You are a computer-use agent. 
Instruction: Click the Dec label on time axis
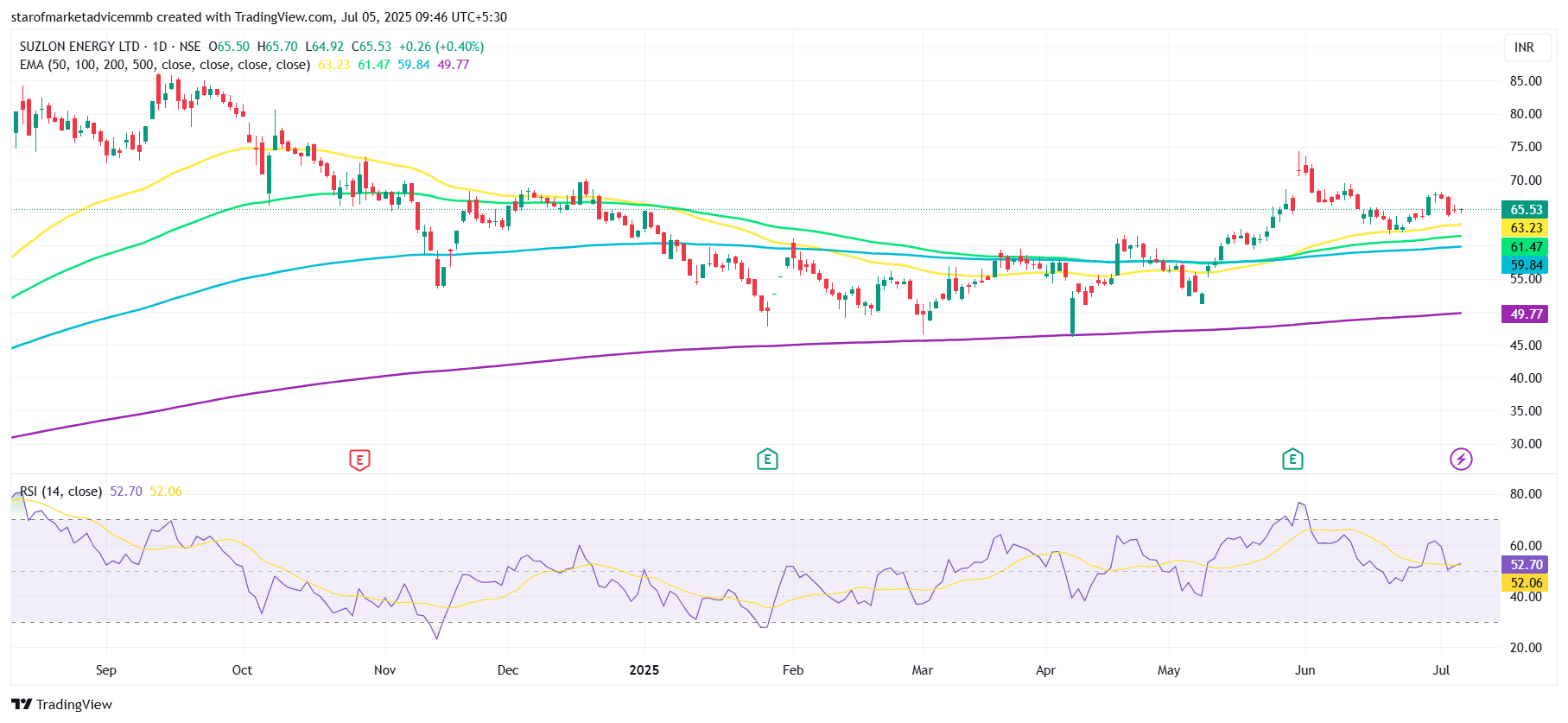click(508, 670)
